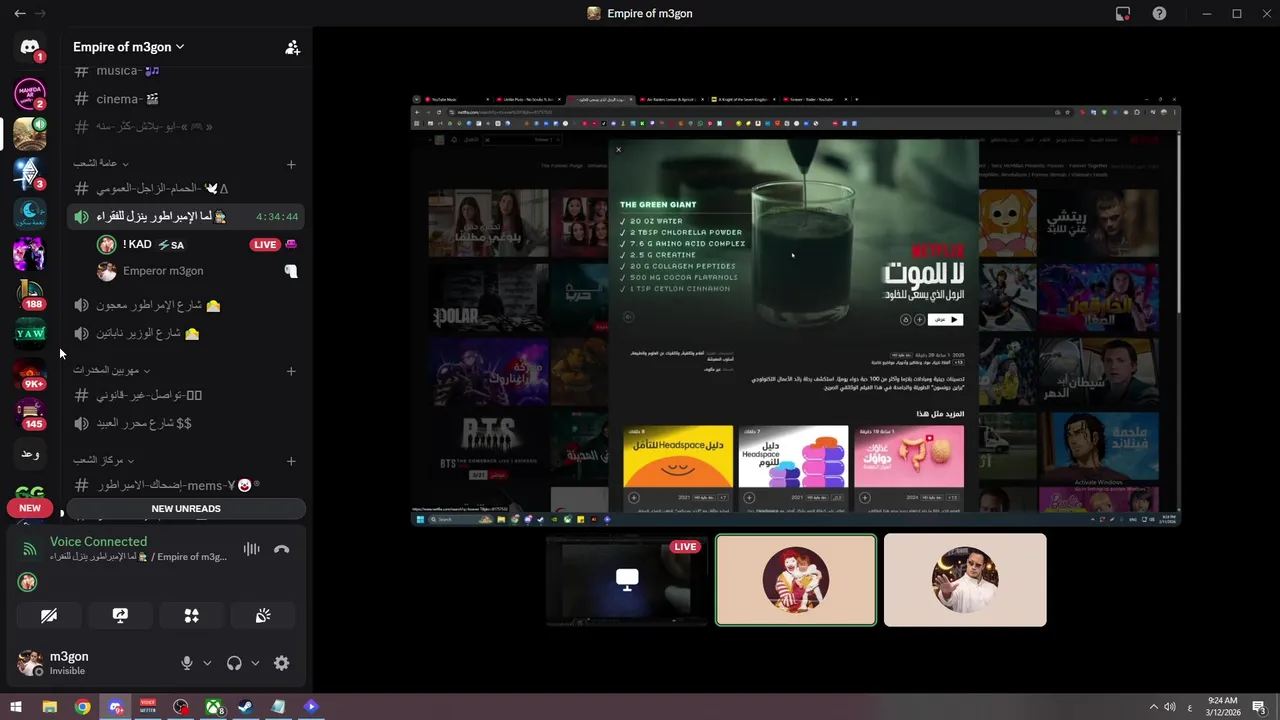The image size is (1280, 720).
Task: Focus the main shared Netflix screen stream
Action: click(796, 310)
